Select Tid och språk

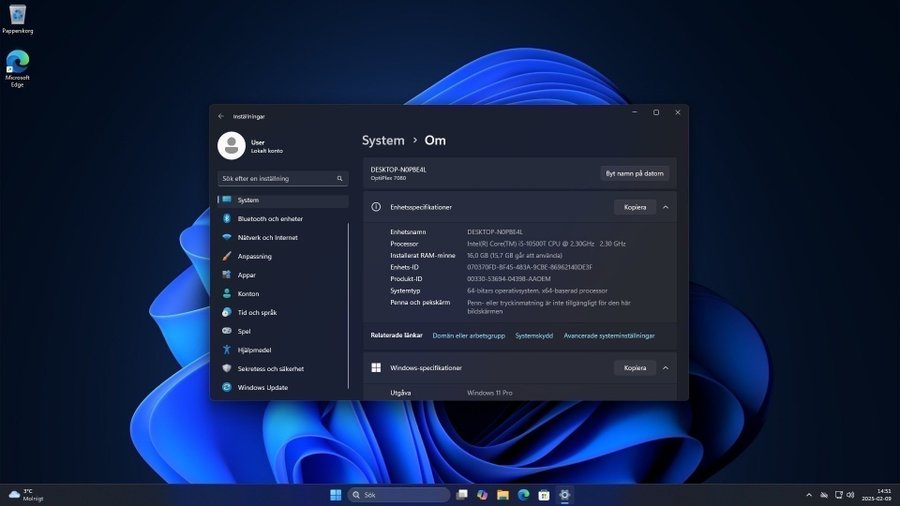(255, 312)
